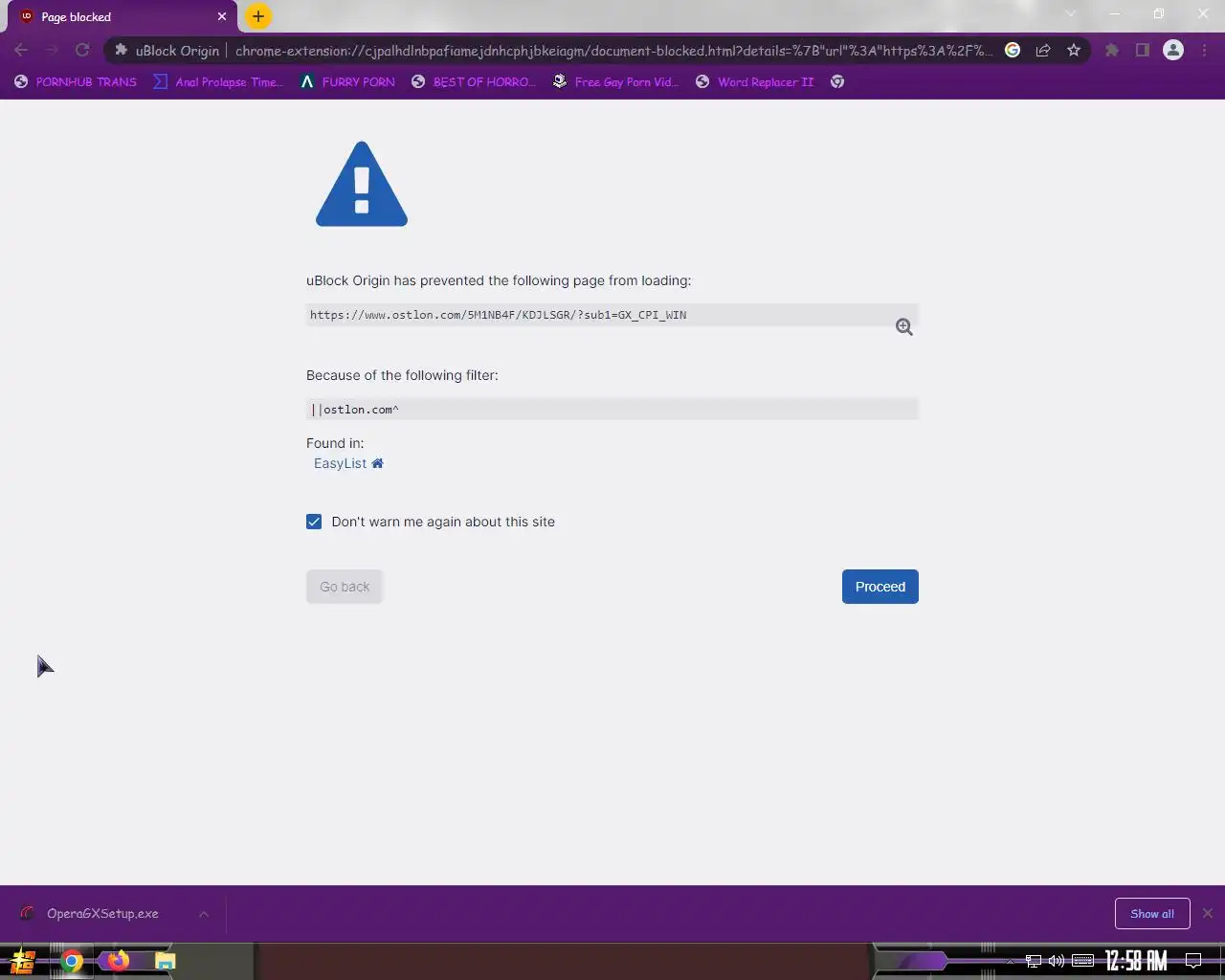The image size is (1225, 980).
Task: Click the ||ostlon.com^ filter text
Action: pos(355,410)
